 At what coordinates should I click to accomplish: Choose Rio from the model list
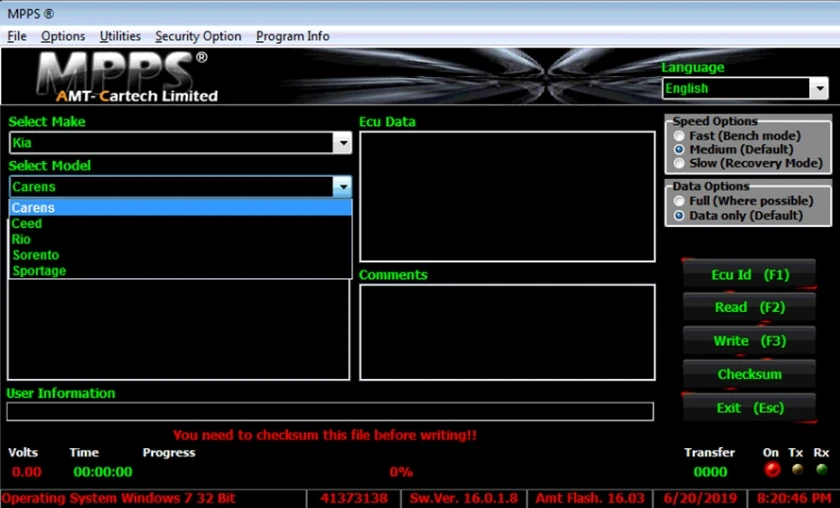(x=181, y=239)
